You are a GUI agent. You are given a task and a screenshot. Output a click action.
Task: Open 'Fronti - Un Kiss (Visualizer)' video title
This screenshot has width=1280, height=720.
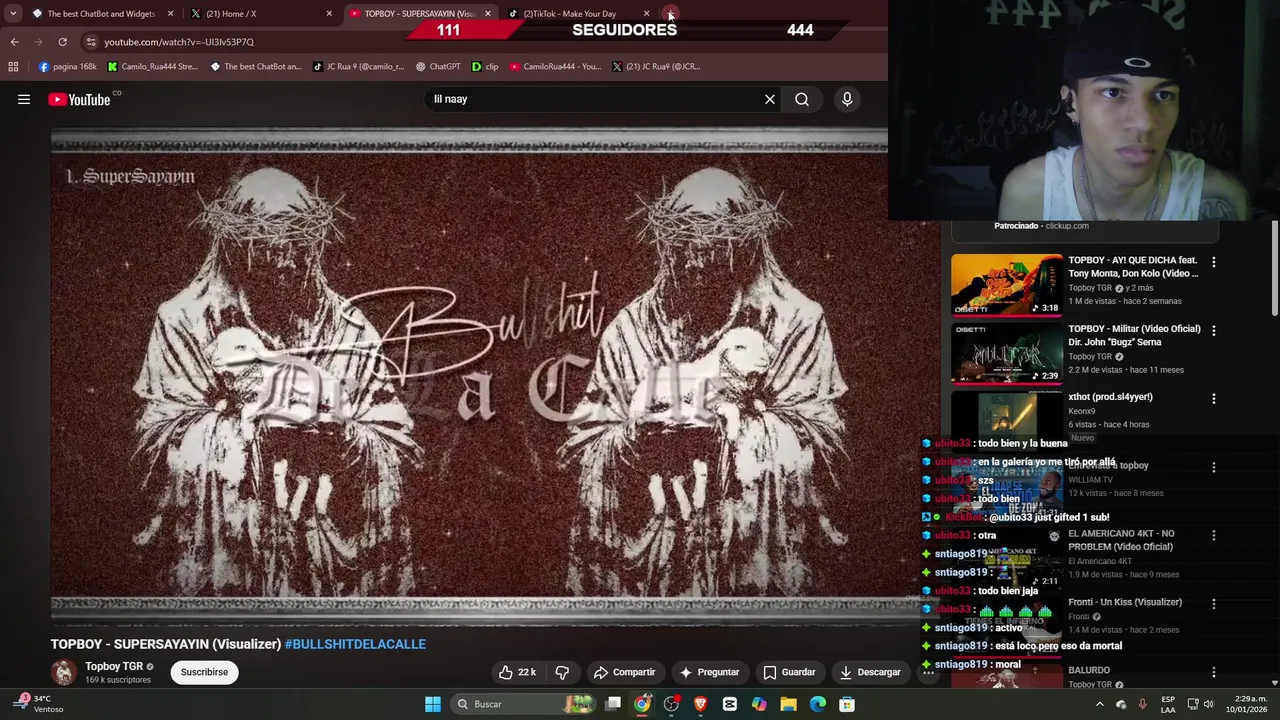(x=1125, y=602)
